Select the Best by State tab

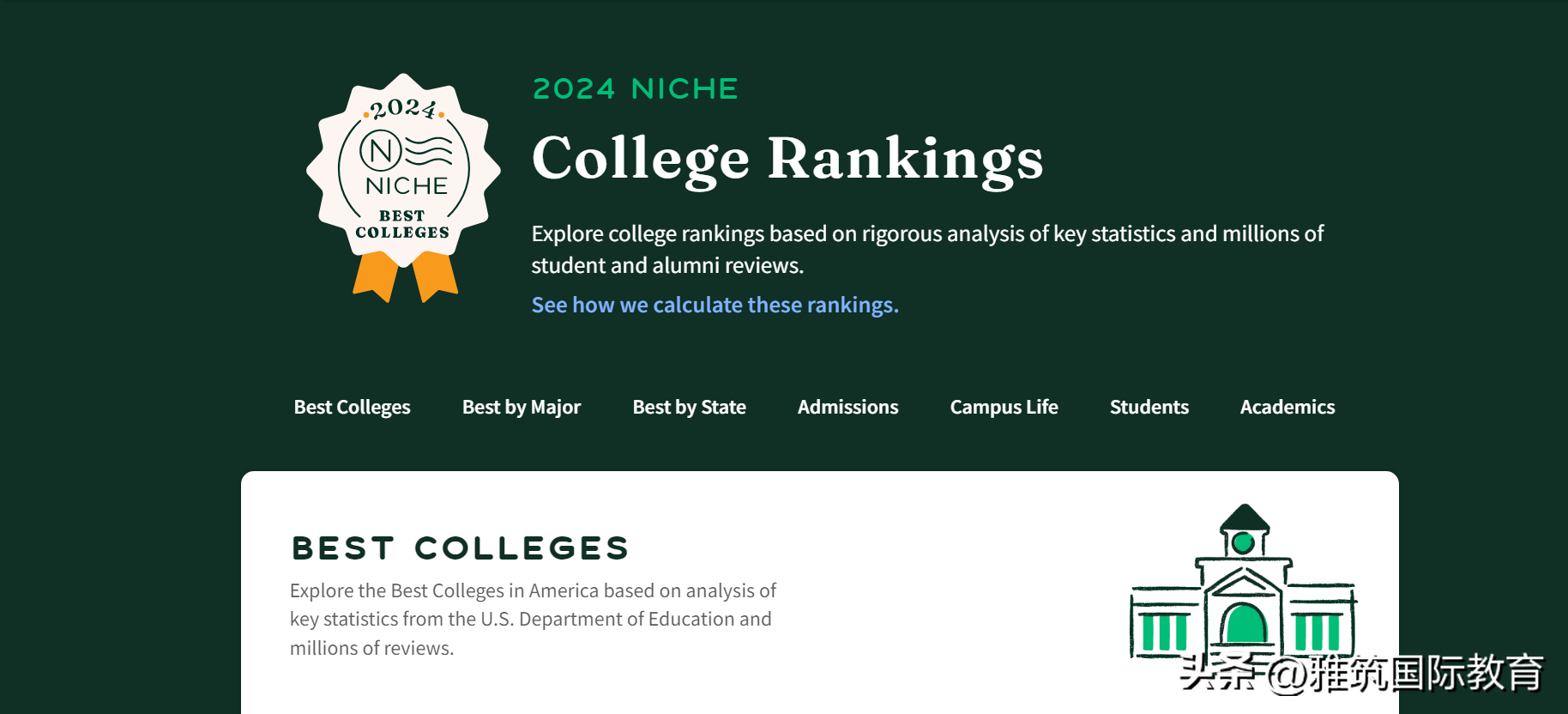coord(689,407)
